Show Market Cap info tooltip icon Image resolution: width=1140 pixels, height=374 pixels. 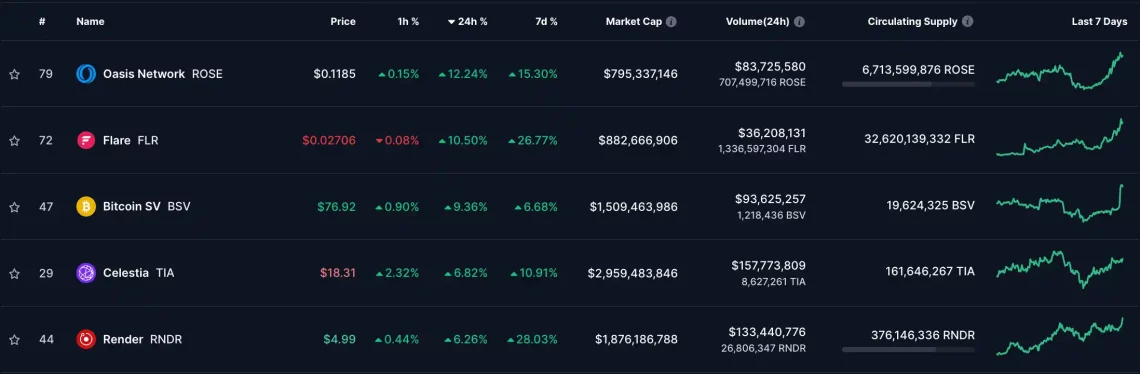pos(671,22)
